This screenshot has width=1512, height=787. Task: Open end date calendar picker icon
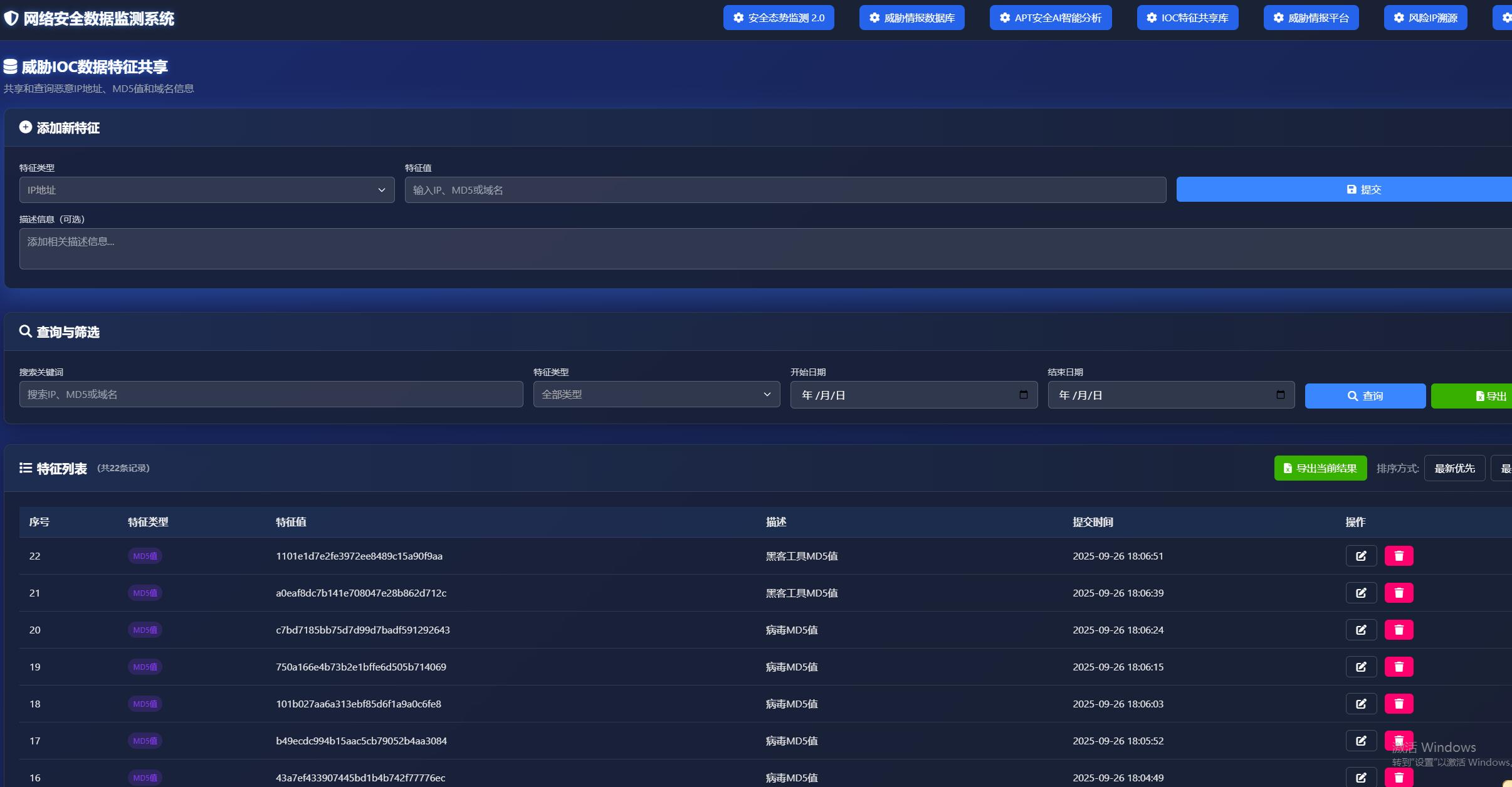(1281, 395)
